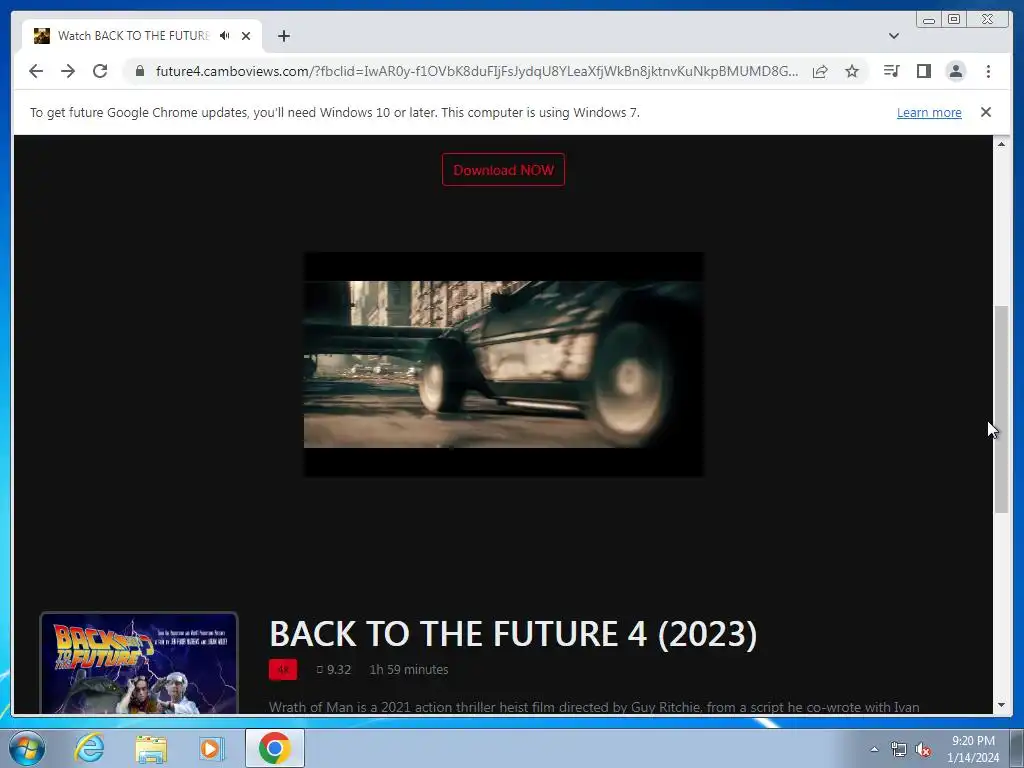The height and width of the screenshot is (768, 1024).
Task: Dismiss the Chrome update infobar
Action: tap(986, 112)
